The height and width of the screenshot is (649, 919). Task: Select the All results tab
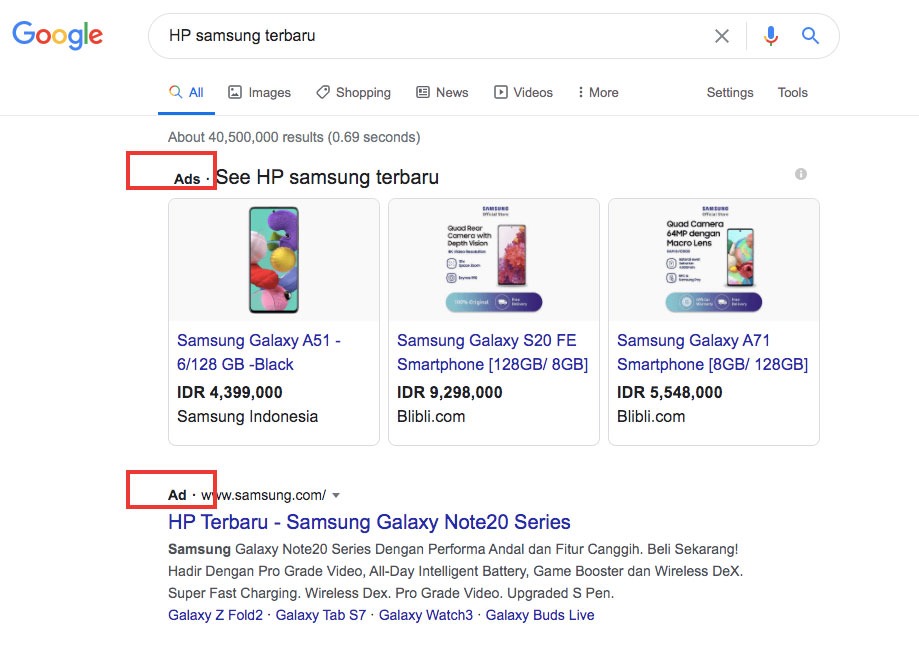pyautogui.click(x=186, y=93)
